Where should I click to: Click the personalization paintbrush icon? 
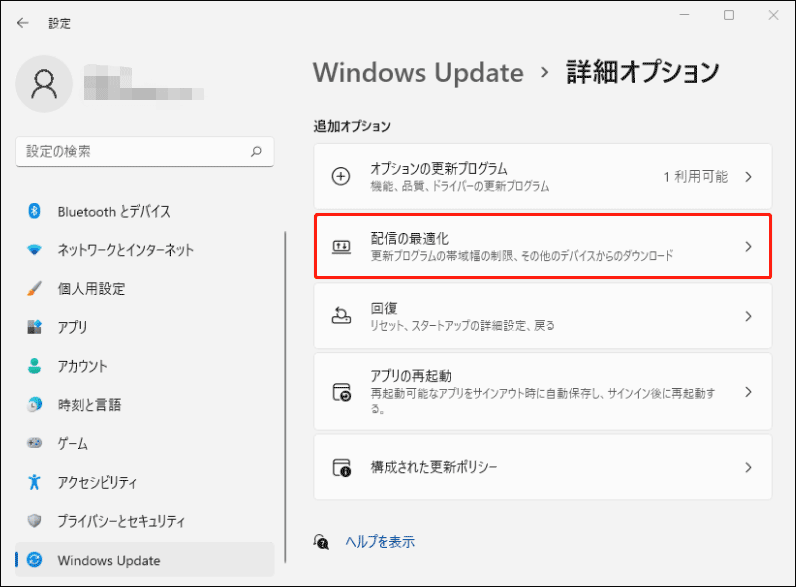click(34, 288)
